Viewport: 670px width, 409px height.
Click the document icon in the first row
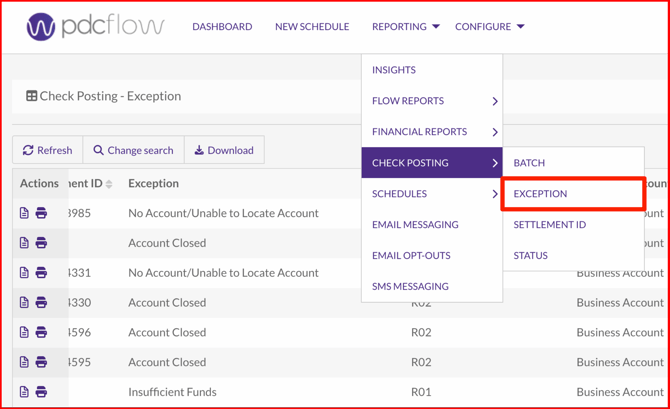pos(25,213)
